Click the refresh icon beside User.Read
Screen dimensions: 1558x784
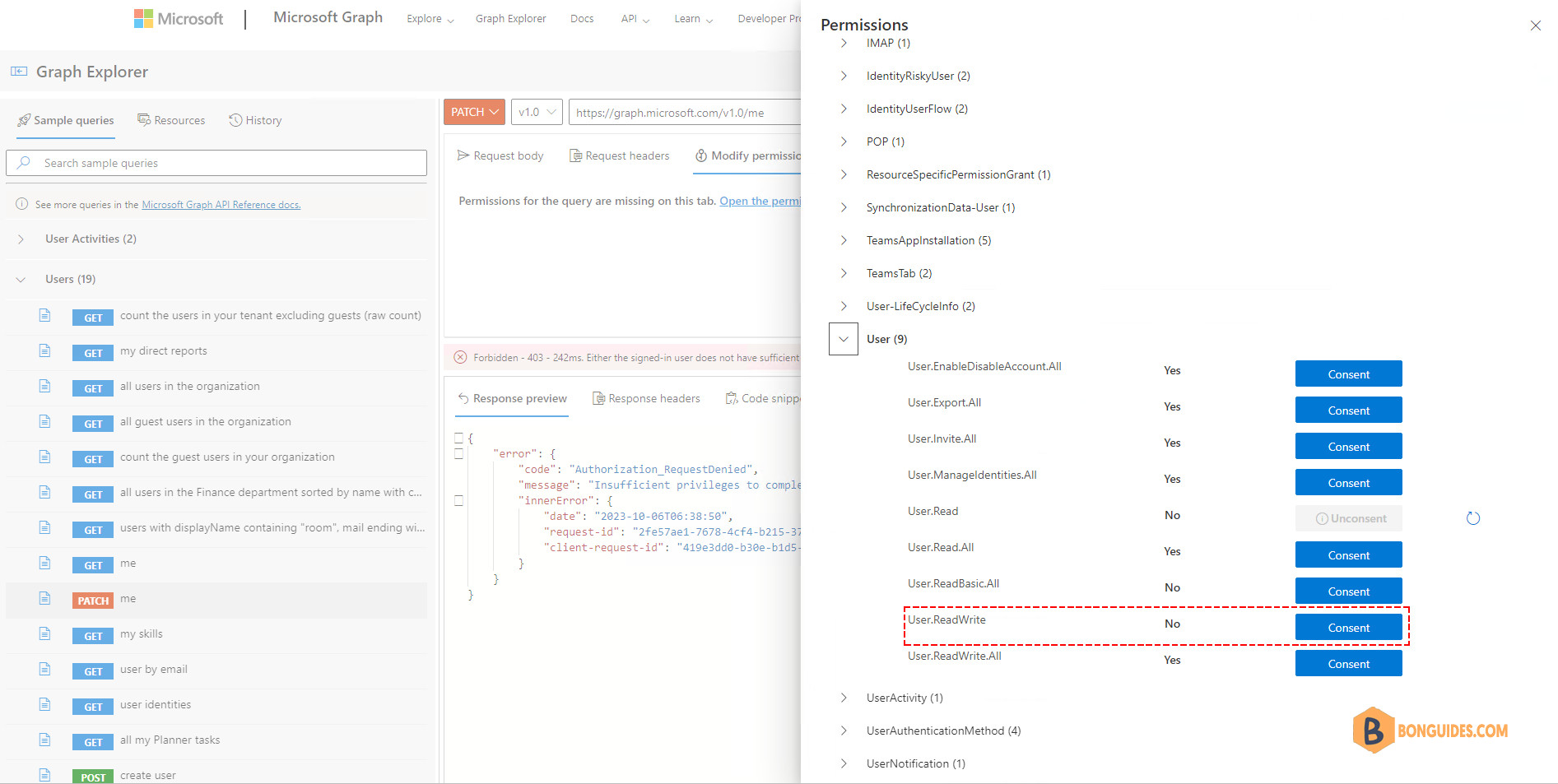click(1473, 518)
